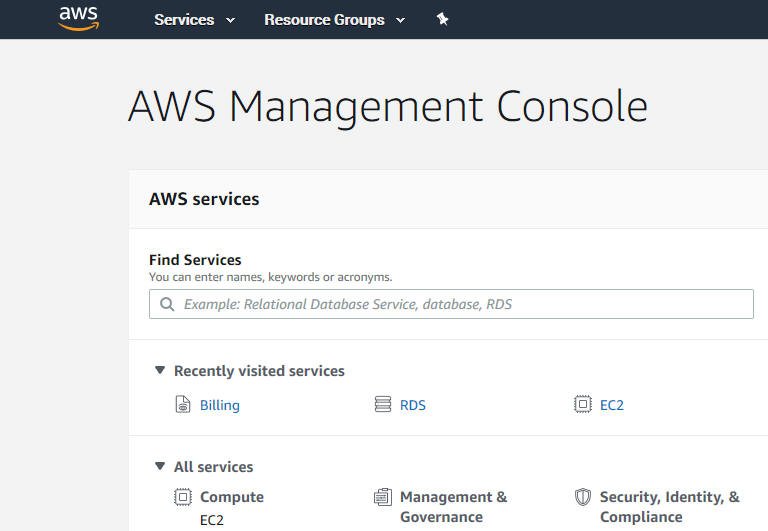
Task: Collapse the Recently visited services section
Action: pos(160,370)
